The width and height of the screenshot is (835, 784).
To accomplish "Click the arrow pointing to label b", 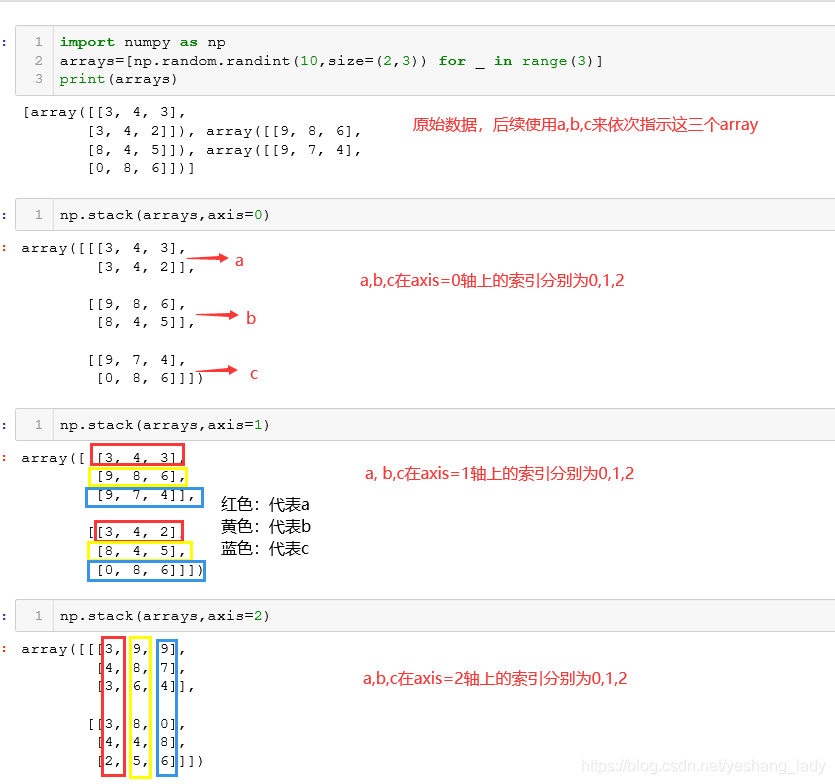I will tap(216, 316).
